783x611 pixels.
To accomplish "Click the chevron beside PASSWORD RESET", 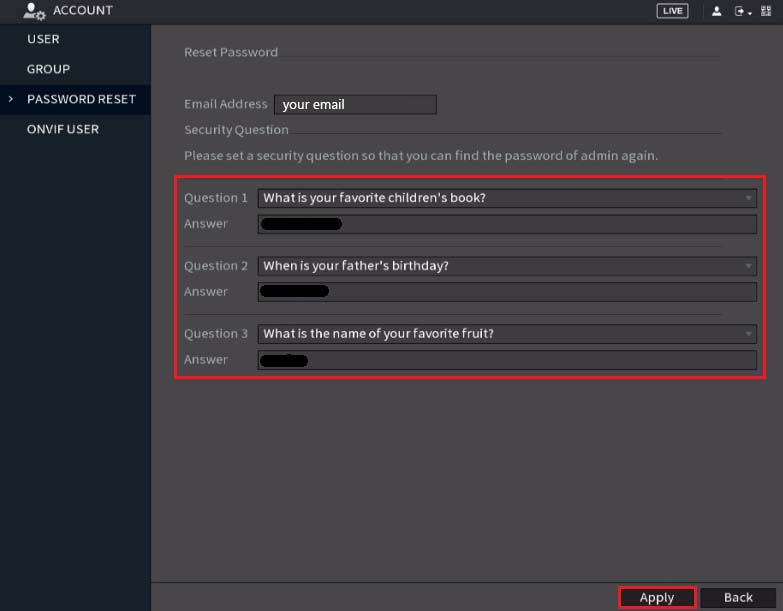I will point(10,99).
